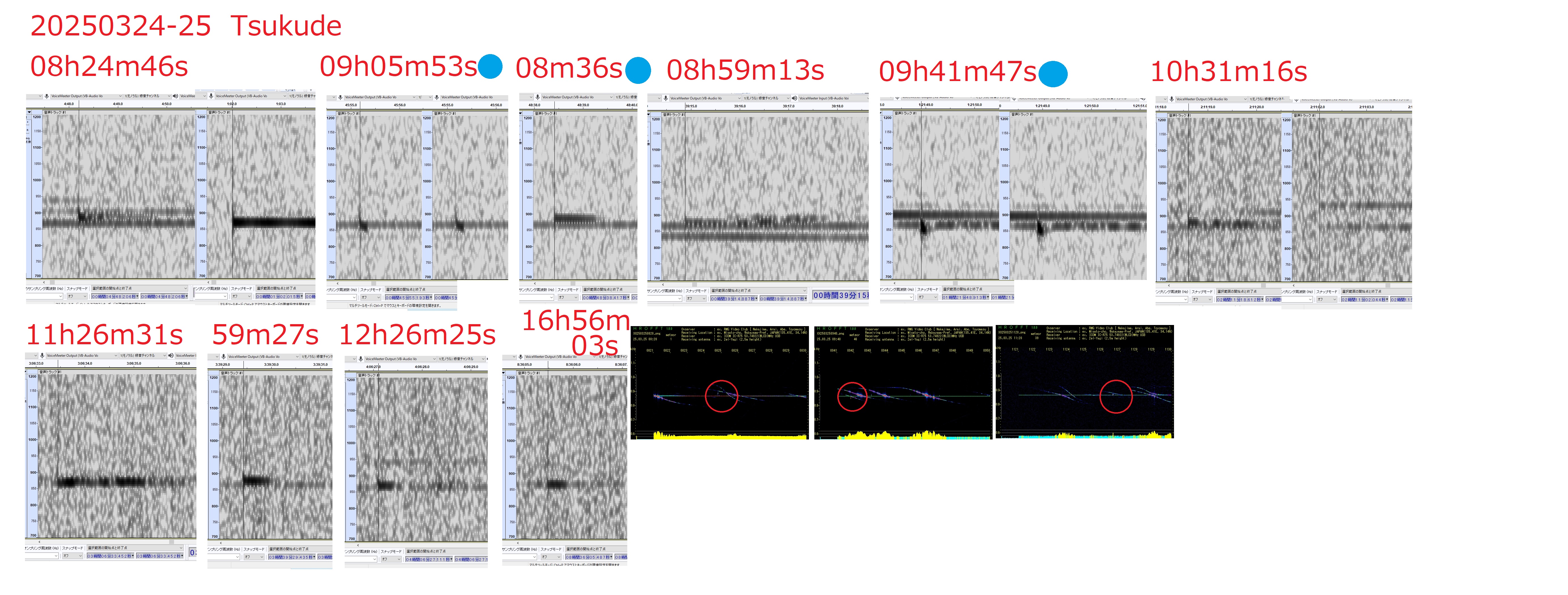Open 選択範囲の開始点と終了点 dropdown in 08h59m13s panel
The width and height of the screenshot is (1568, 595).
(x=758, y=290)
